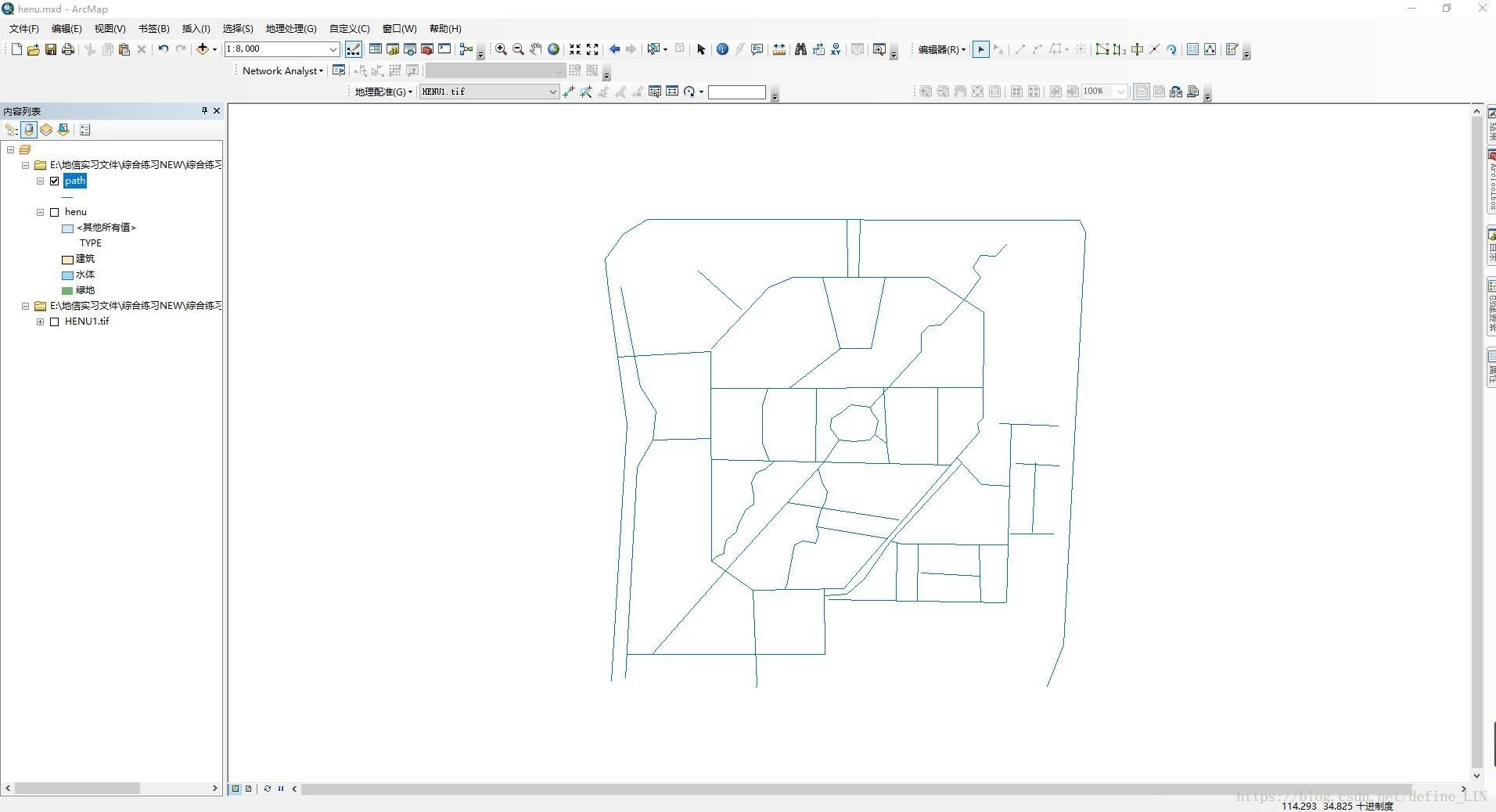Click the Add Data button

(203, 49)
